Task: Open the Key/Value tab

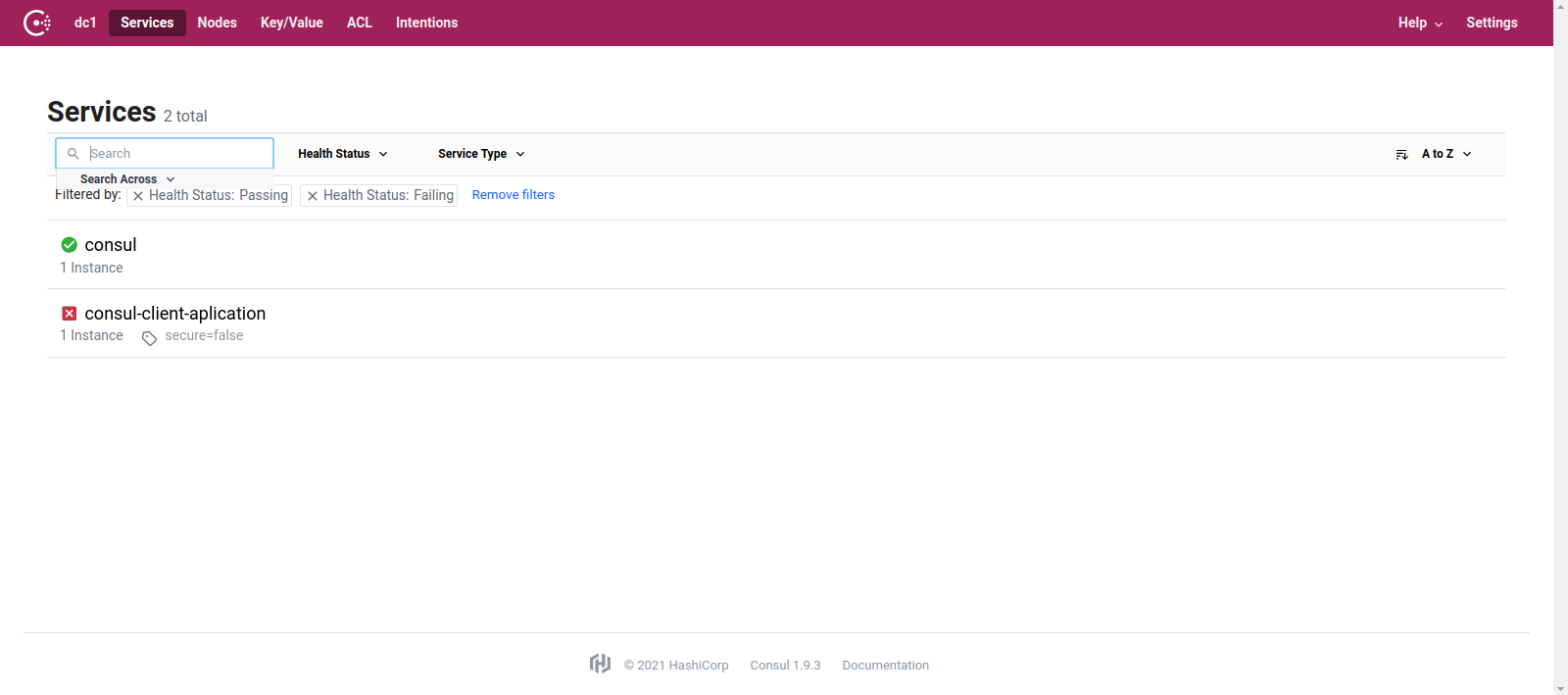Action: click(292, 23)
